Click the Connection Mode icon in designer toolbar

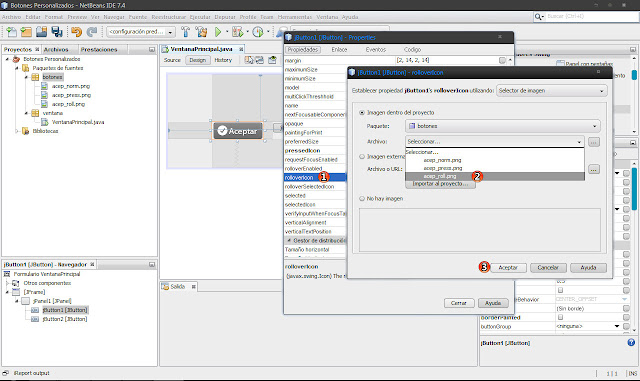(260, 60)
